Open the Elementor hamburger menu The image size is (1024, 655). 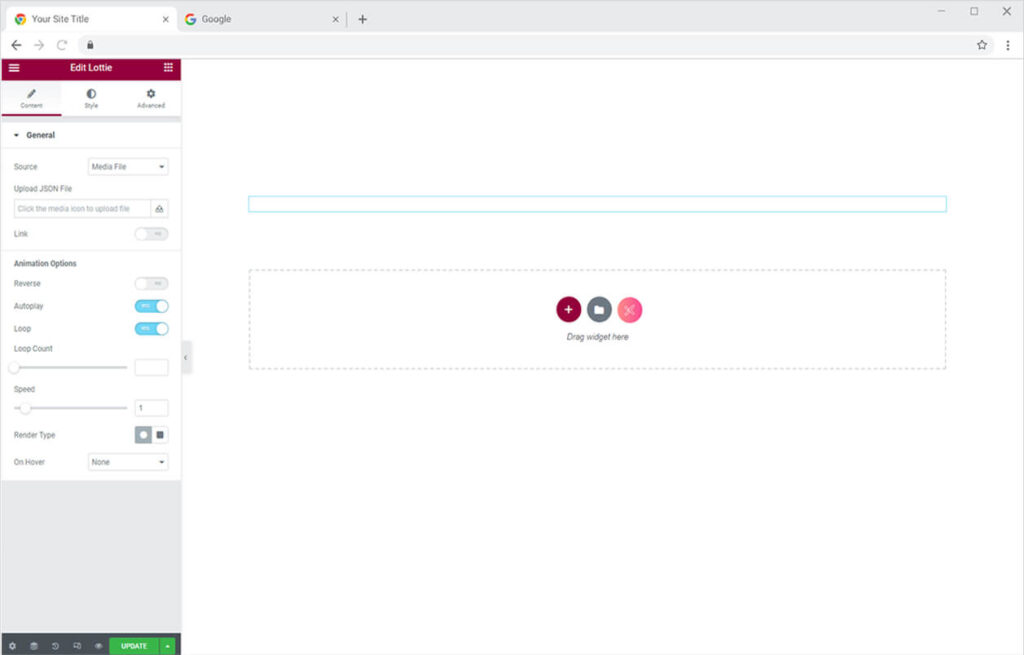(14, 68)
